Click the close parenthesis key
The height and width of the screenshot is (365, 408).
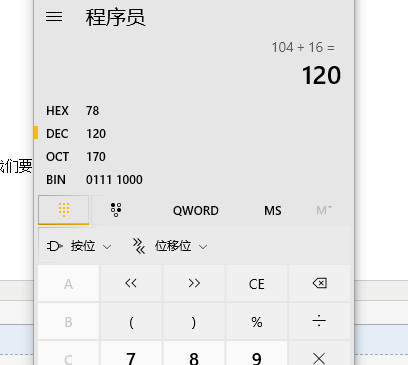click(x=194, y=322)
